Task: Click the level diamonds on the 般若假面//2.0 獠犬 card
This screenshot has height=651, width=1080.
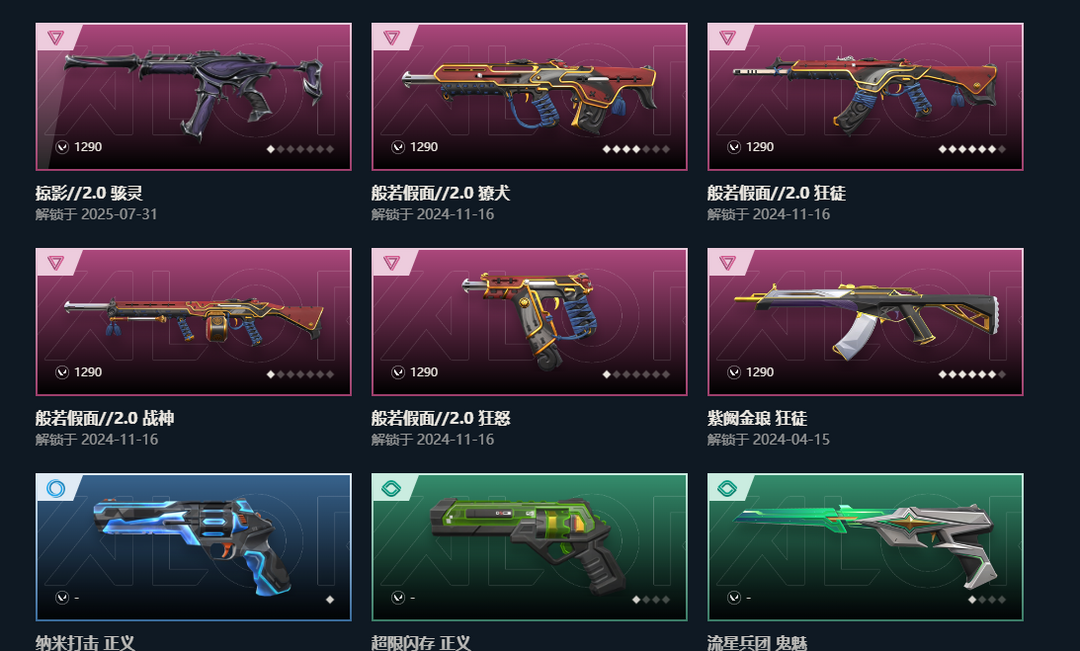Action: tap(636, 149)
